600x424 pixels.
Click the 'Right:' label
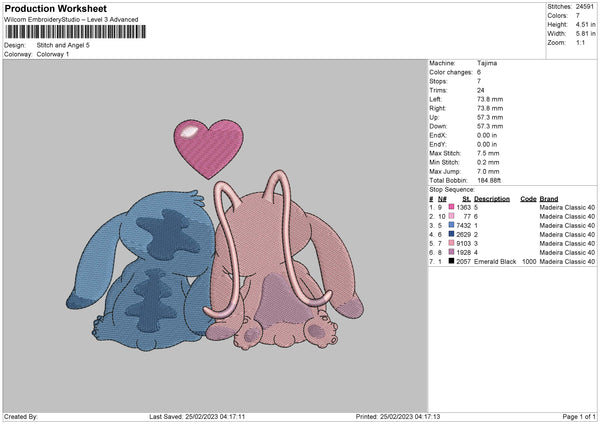pyautogui.click(x=437, y=108)
